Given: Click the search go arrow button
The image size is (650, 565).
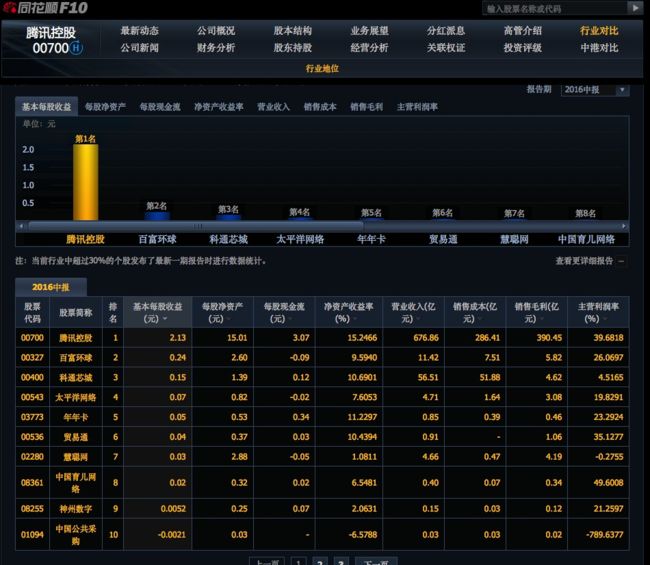Looking at the screenshot, I should tap(634, 8).
